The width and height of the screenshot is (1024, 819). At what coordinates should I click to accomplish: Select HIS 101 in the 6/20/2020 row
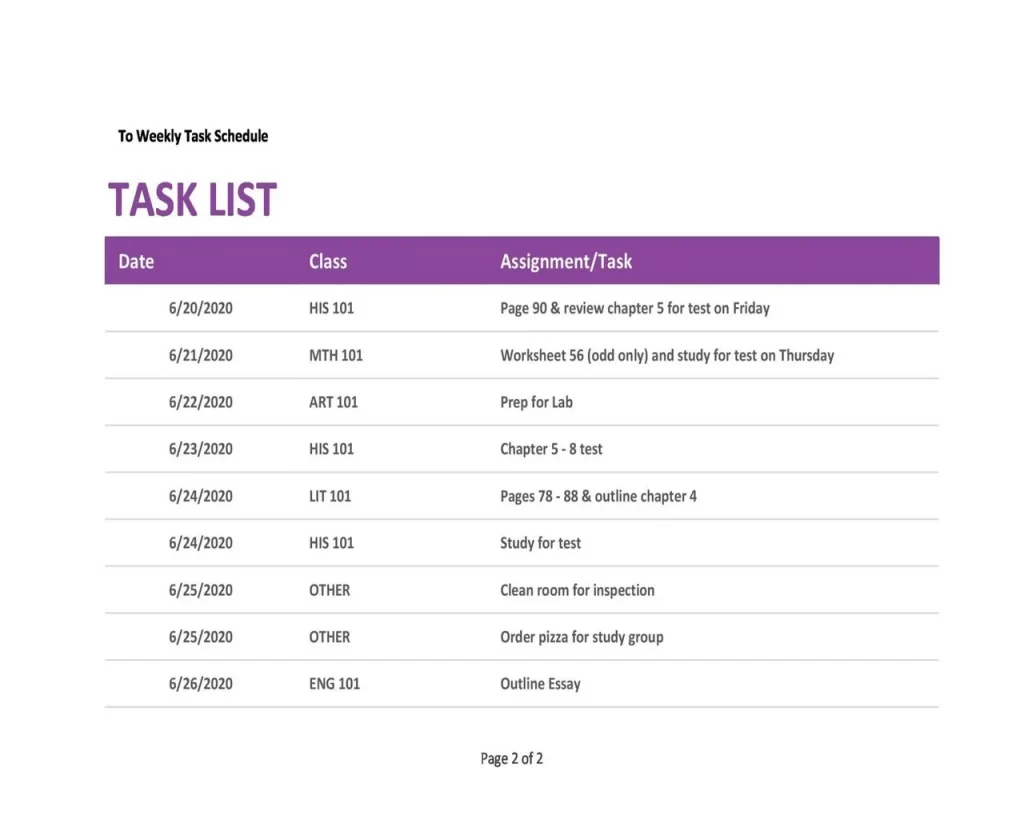pos(331,308)
